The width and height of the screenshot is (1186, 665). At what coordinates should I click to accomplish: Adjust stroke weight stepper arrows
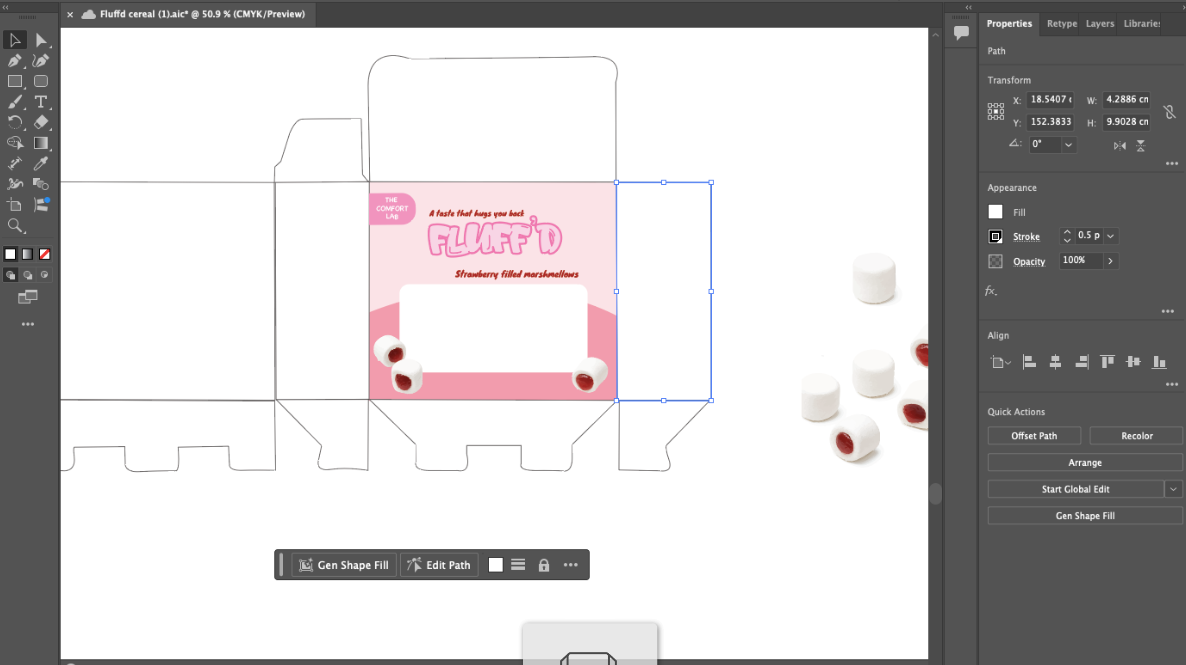coord(1066,236)
